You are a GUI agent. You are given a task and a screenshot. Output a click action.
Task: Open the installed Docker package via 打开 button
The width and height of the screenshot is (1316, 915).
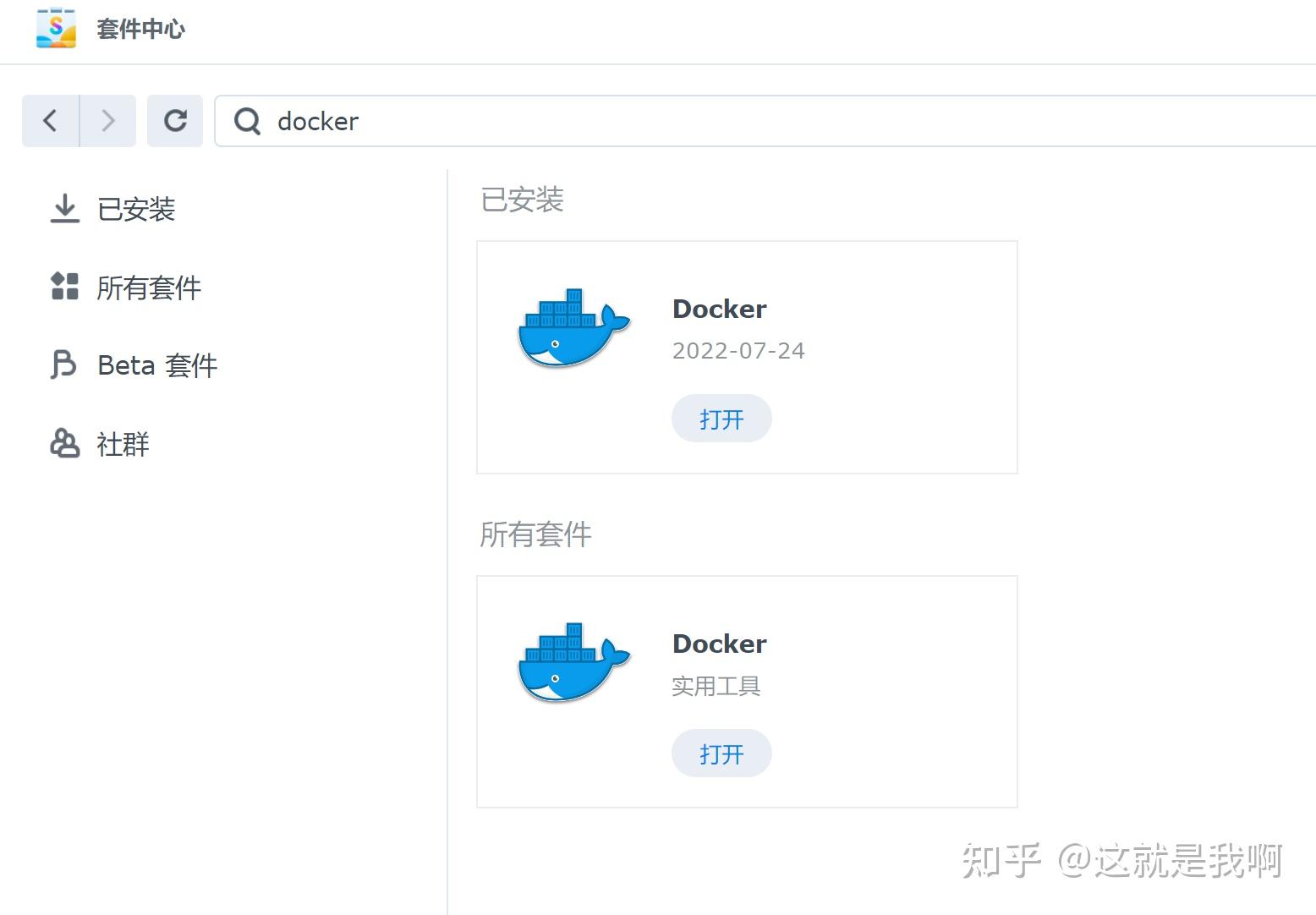pos(721,418)
